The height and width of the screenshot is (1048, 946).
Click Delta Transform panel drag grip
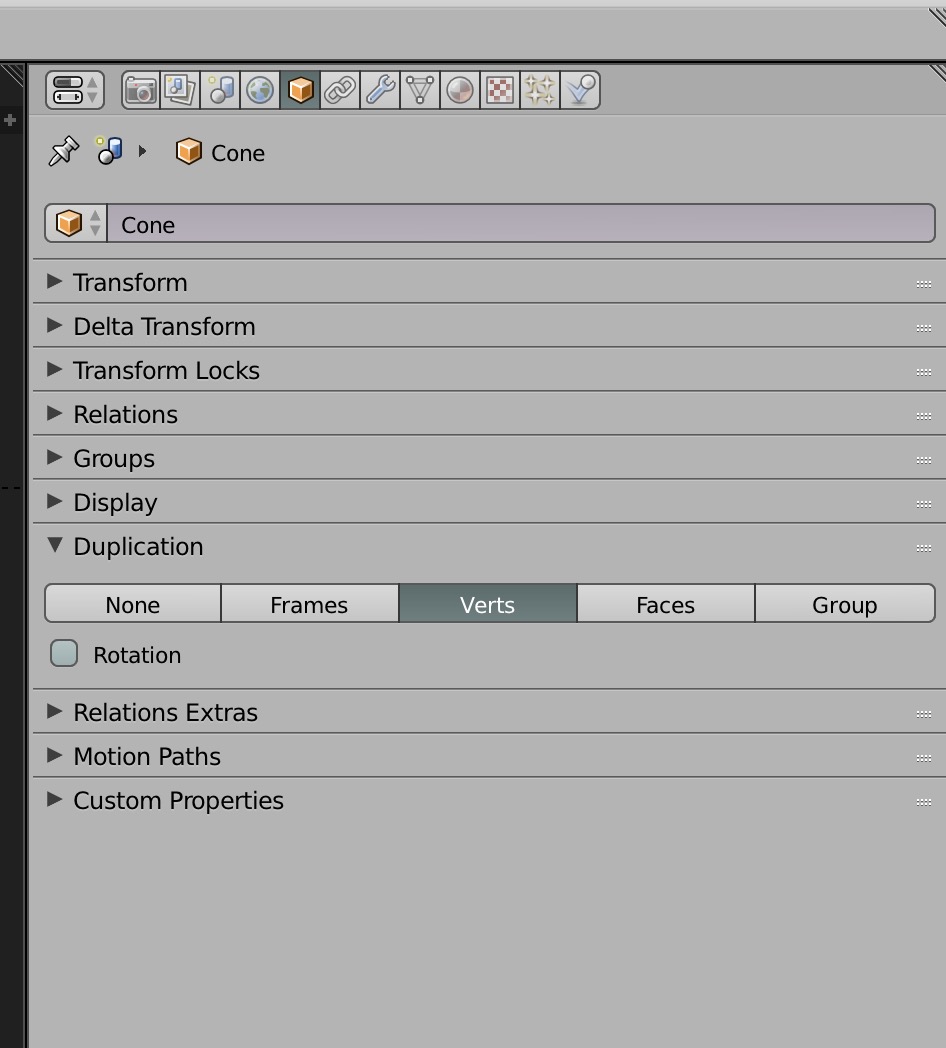point(924,328)
